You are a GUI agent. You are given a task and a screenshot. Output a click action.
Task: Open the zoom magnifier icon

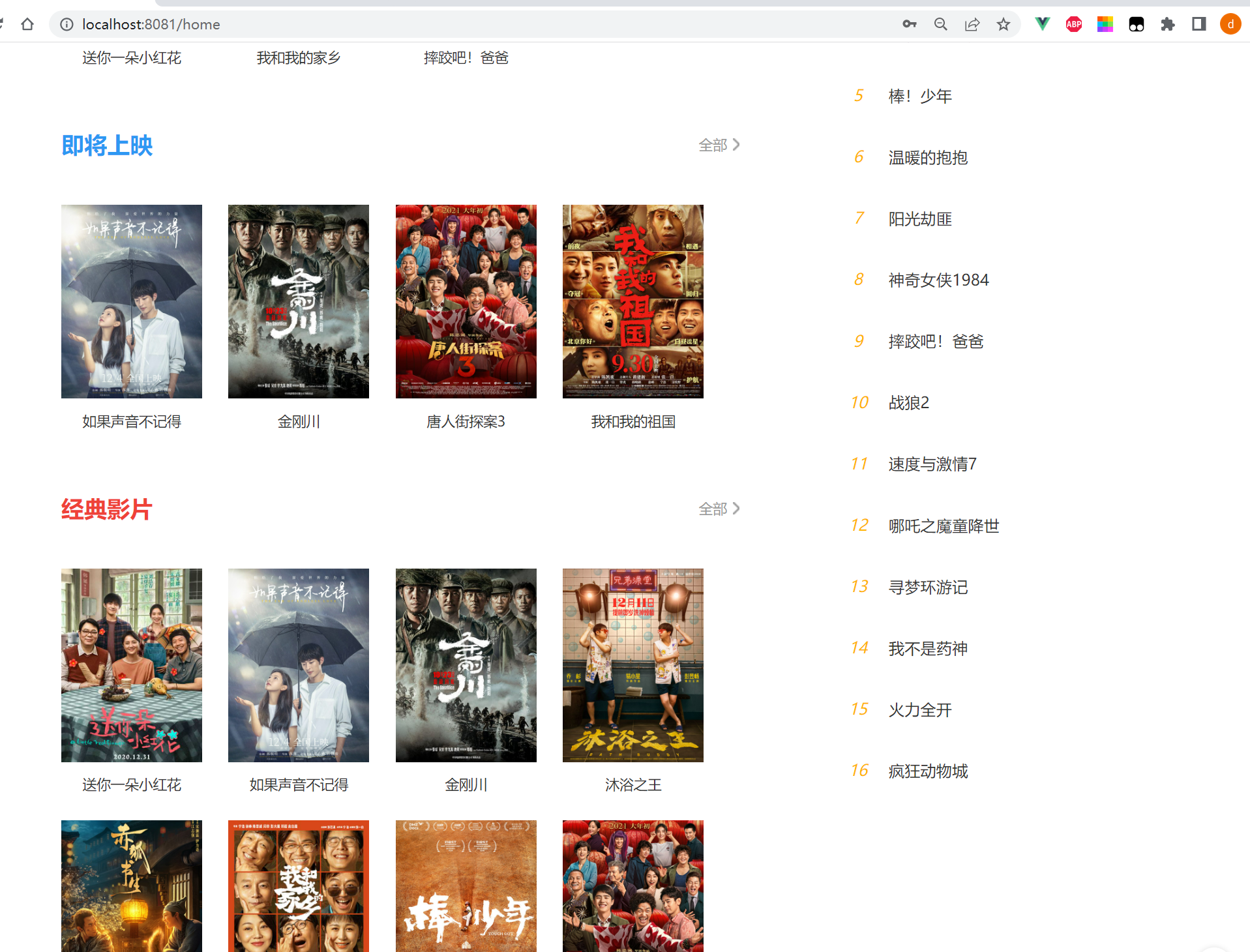940,24
